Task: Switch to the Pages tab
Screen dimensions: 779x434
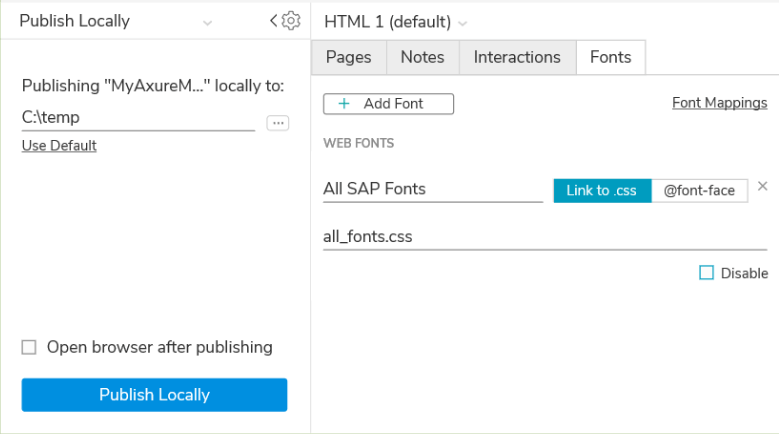Action: point(349,58)
